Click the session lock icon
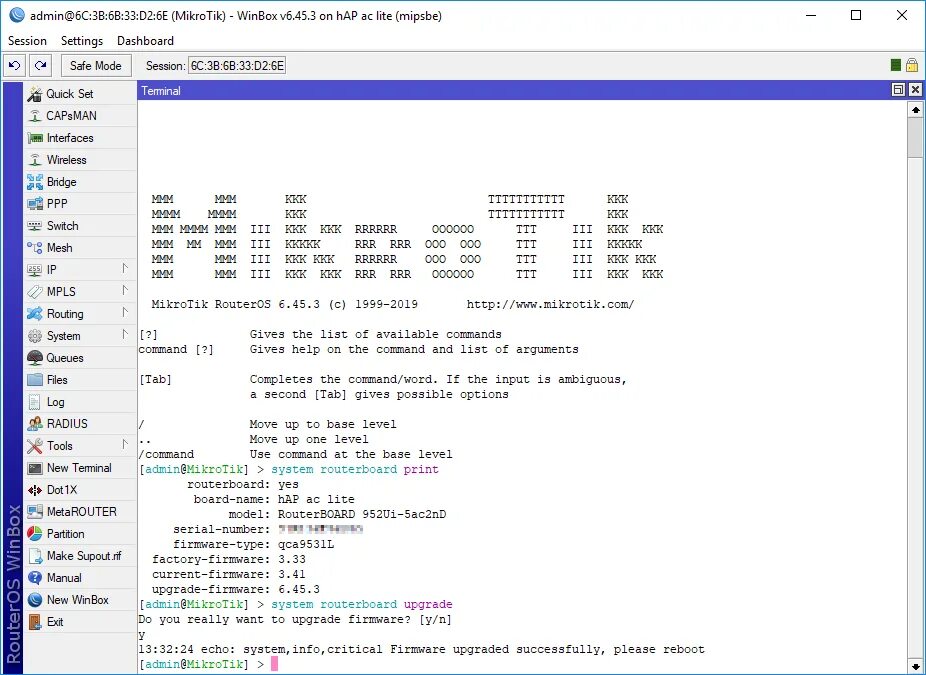 [x=912, y=65]
